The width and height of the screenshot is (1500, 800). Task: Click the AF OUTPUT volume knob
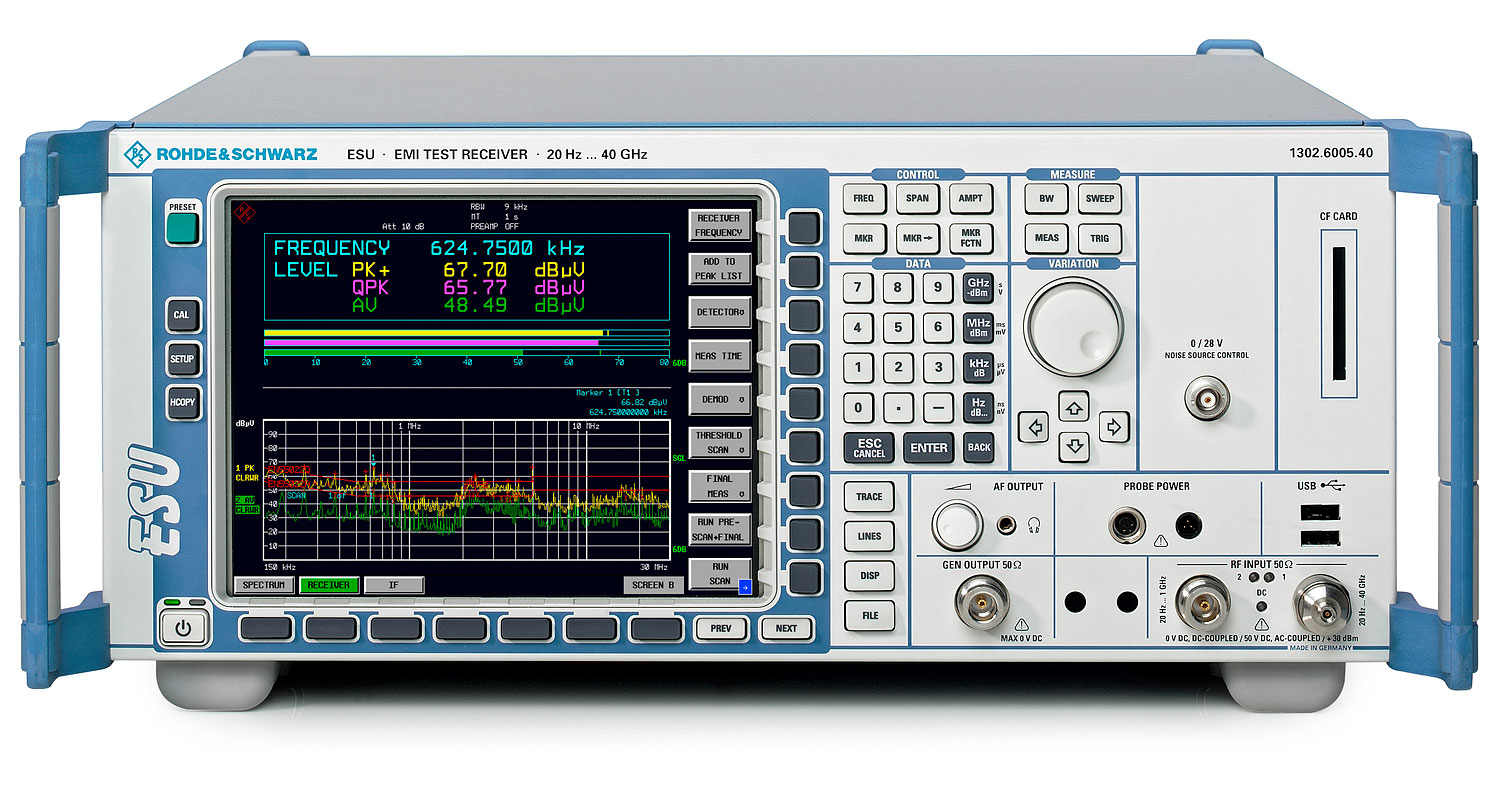[957, 523]
